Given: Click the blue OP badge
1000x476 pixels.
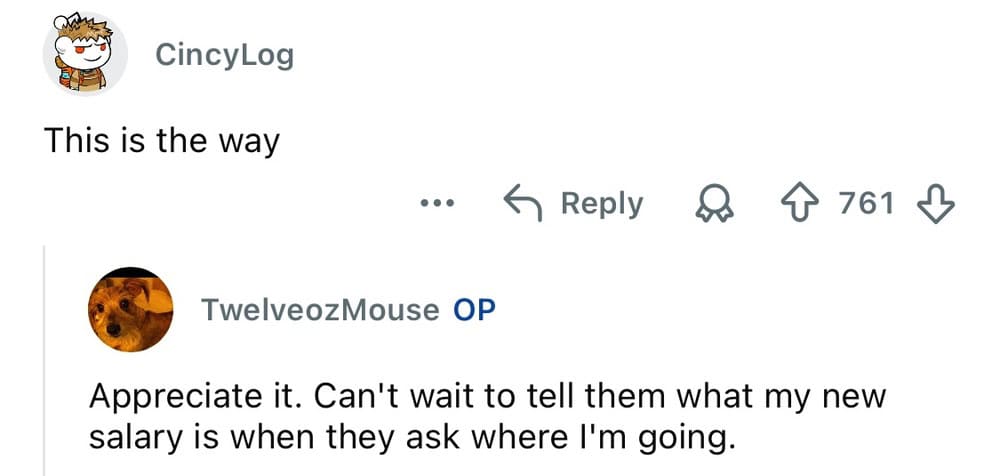Looking at the screenshot, I should [x=475, y=310].
